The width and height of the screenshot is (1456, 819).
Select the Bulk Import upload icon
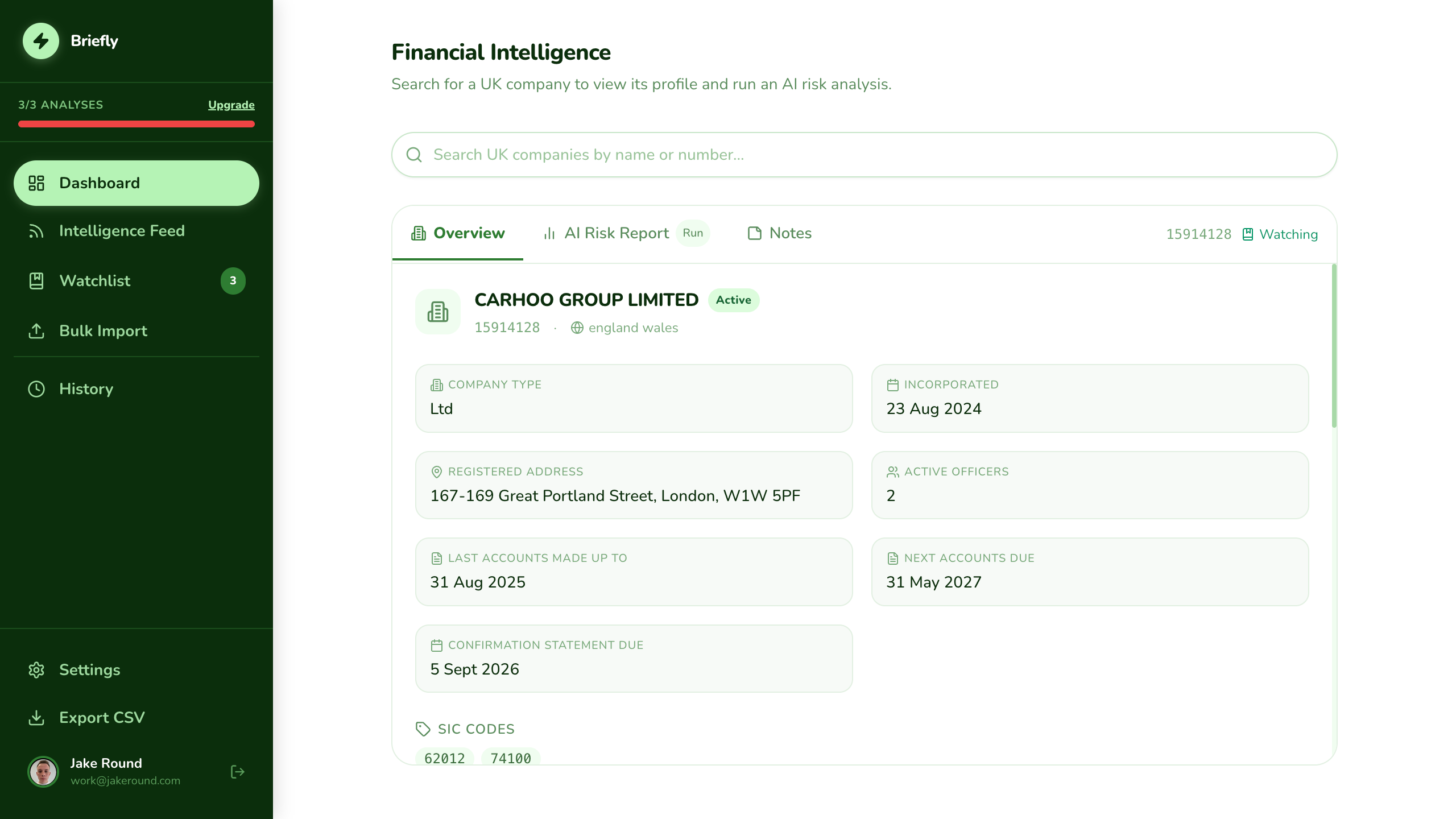click(x=36, y=330)
